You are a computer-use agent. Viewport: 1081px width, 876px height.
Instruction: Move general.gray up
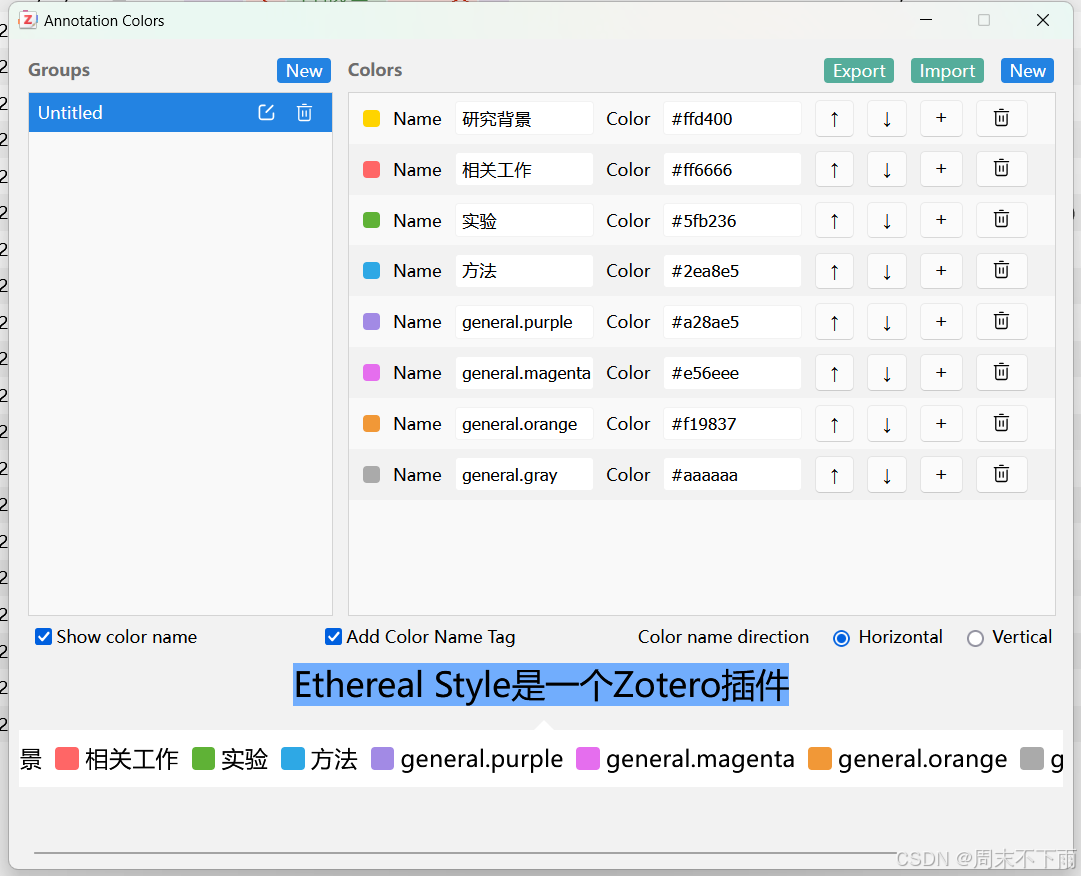coord(834,475)
